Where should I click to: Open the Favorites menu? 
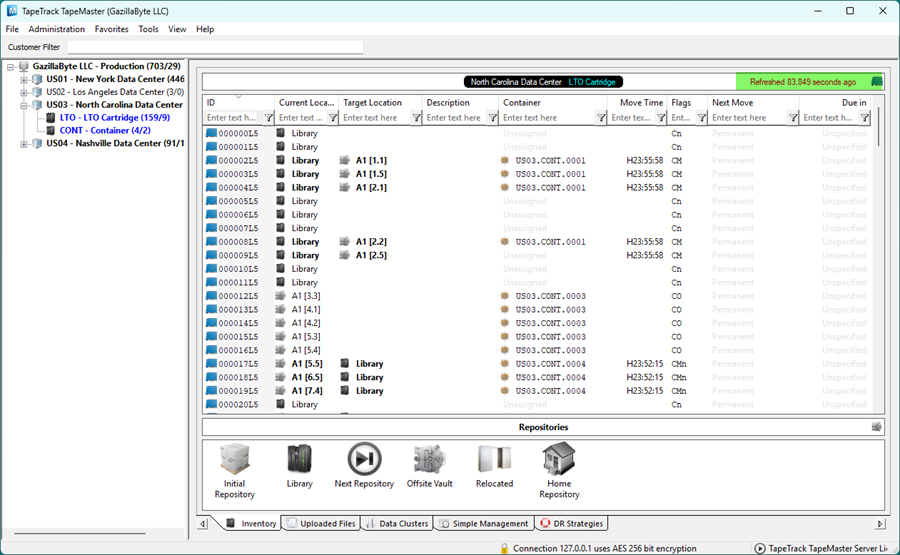(x=111, y=29)
